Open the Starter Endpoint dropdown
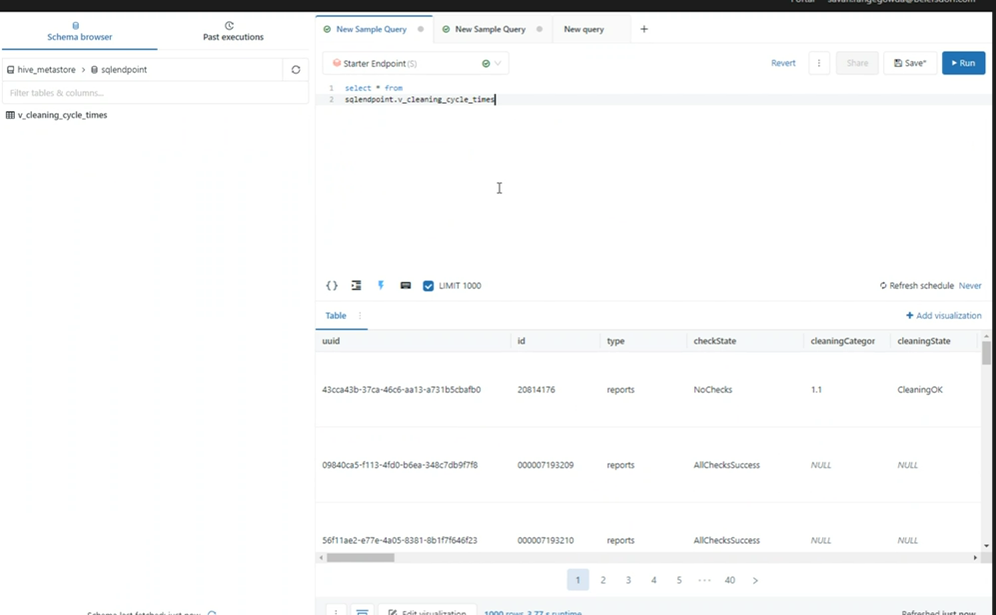The height and width of the screenshot is (615, 996). tap(415, 64)
